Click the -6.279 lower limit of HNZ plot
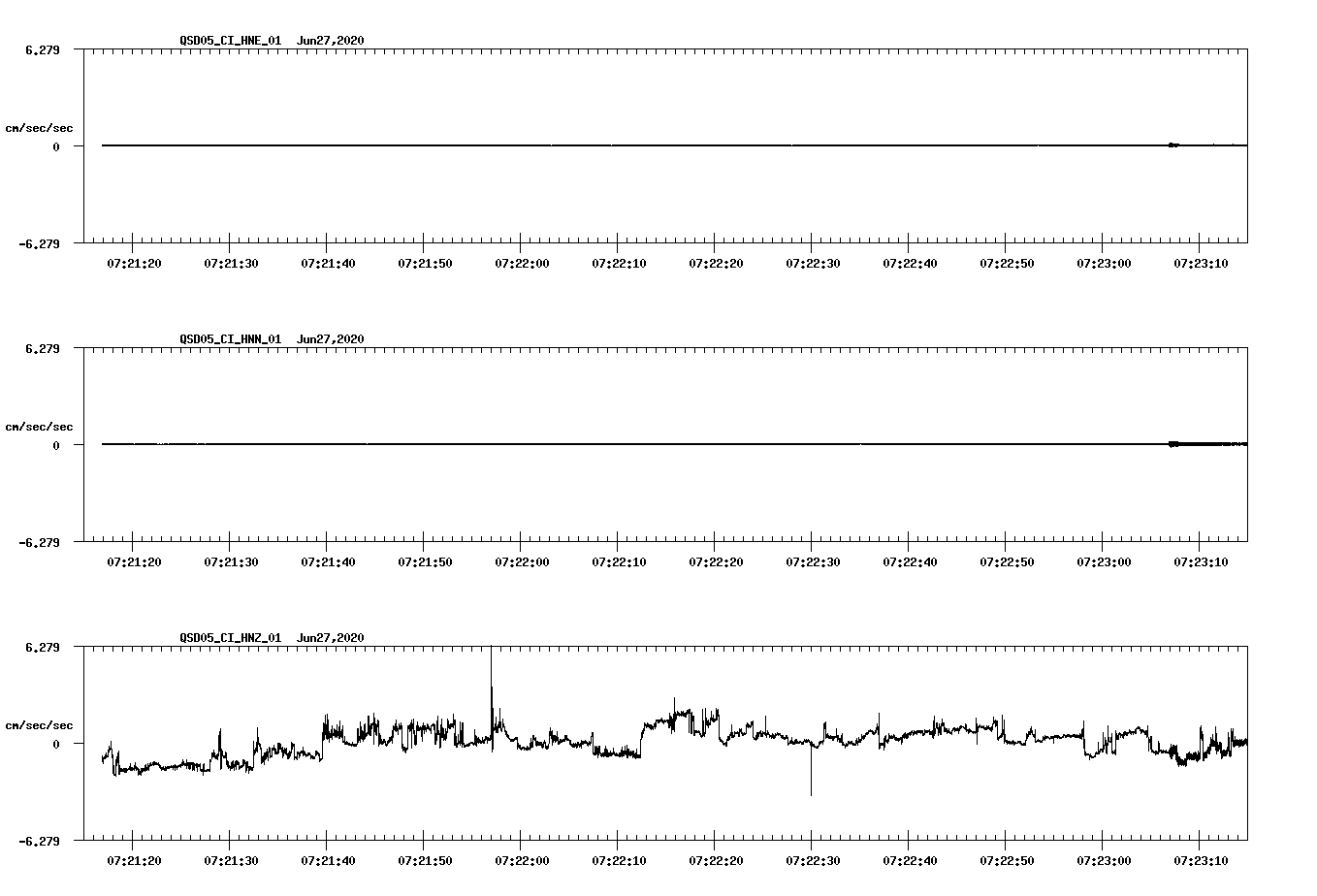This screenshot has width=1317, height=896. tap(40, 841)
